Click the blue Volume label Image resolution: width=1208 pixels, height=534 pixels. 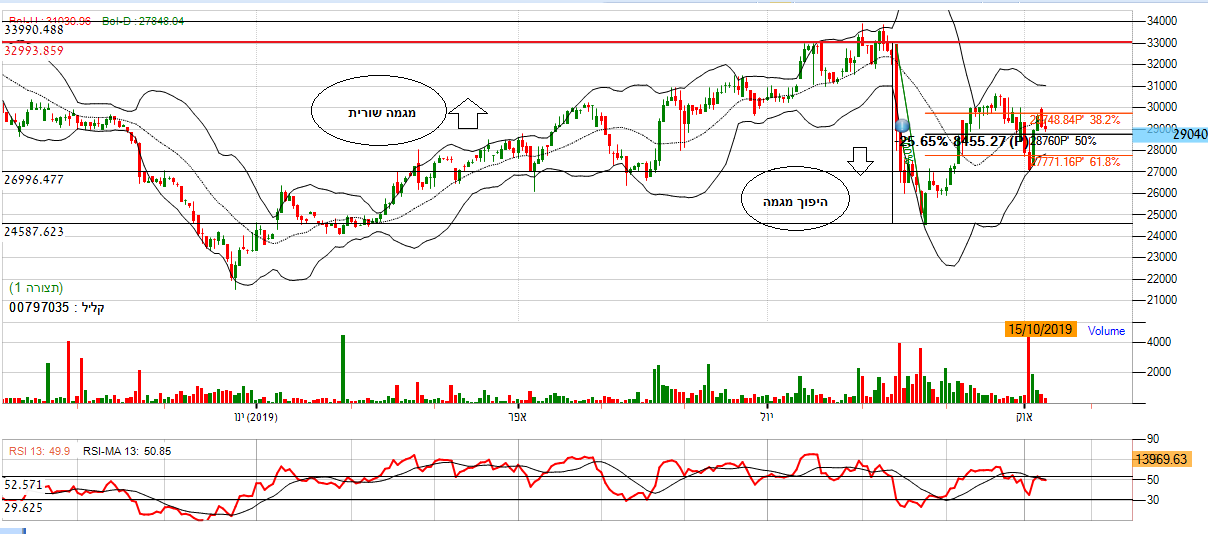[x=1105, y=331]
